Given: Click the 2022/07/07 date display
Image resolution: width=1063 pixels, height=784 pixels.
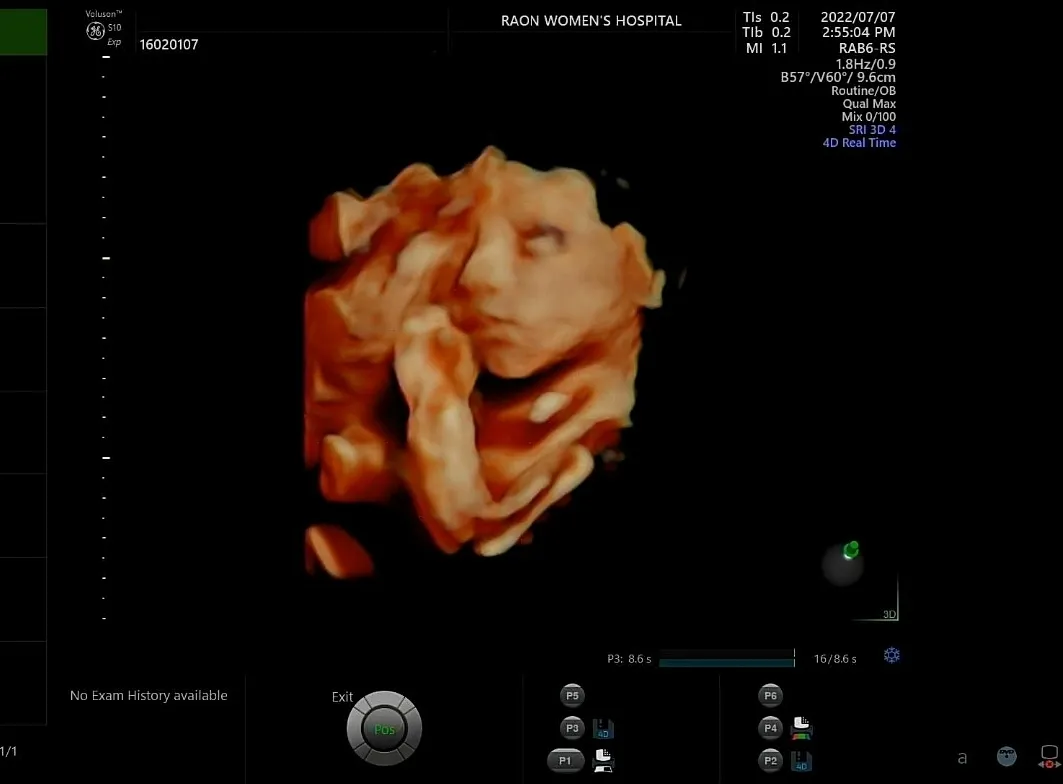Looking at the screenshot, I should 858,17.
